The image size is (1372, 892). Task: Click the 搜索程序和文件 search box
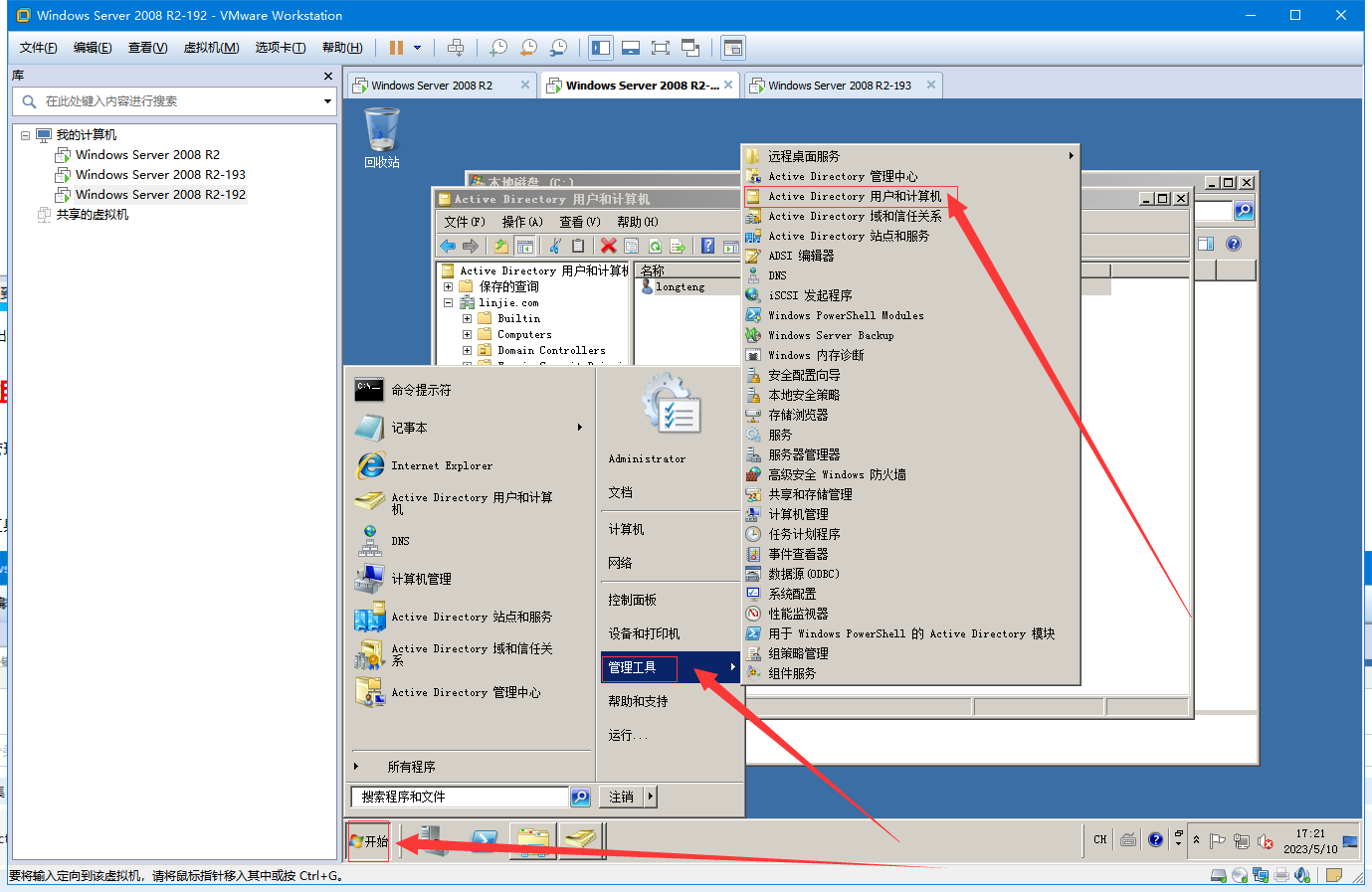(460, 797)
